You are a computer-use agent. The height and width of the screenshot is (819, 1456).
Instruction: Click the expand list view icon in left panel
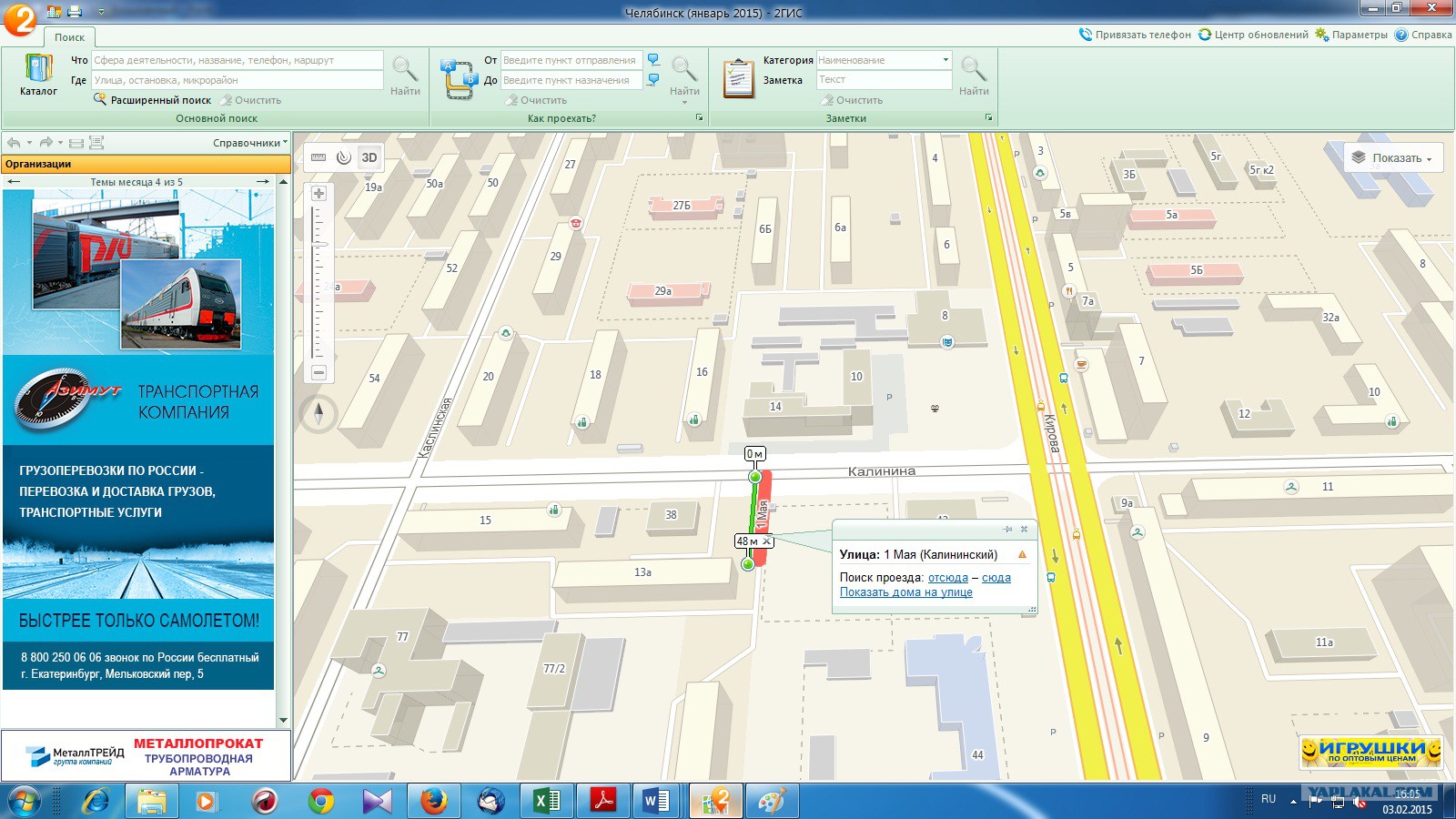[96, 143]
